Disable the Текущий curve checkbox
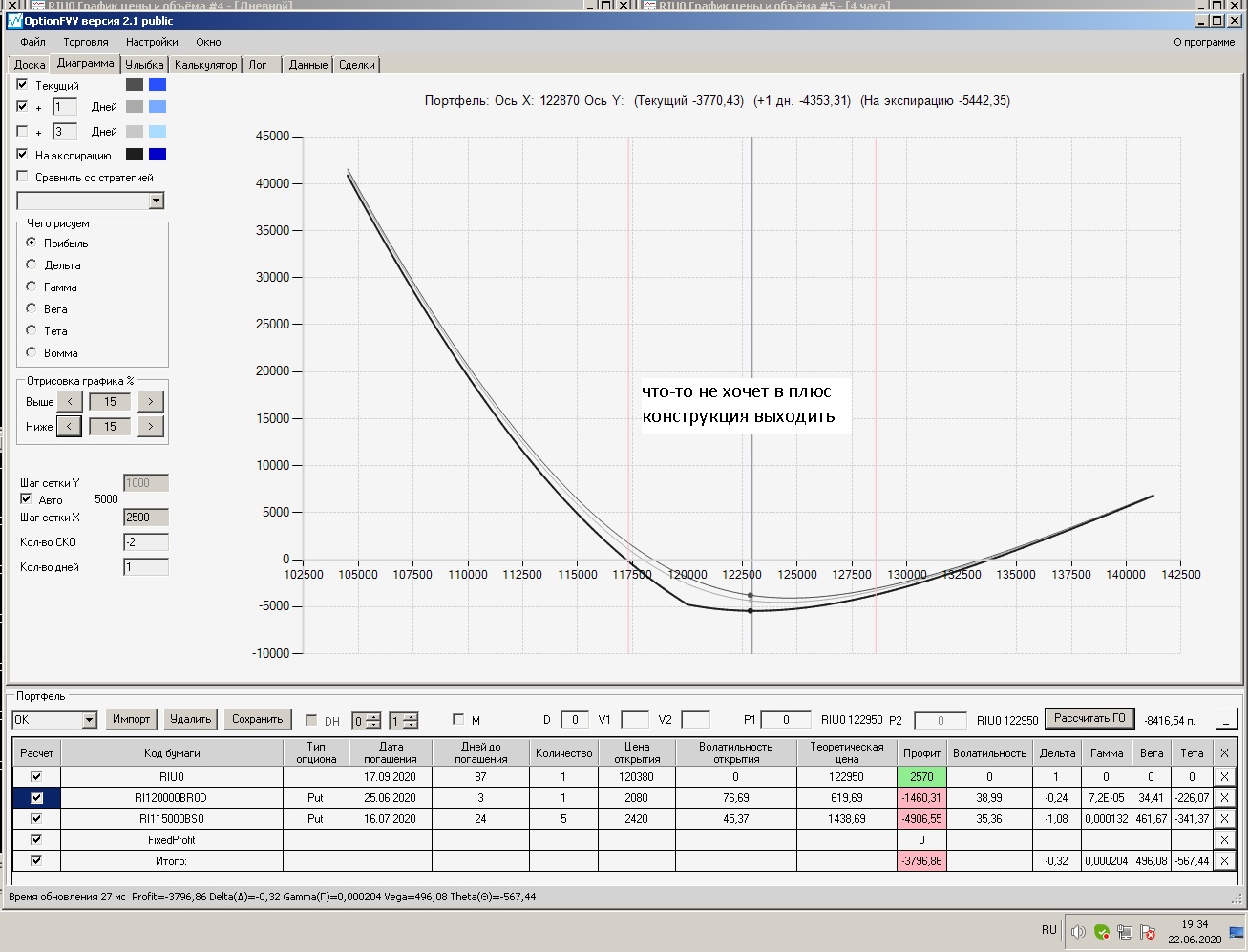 23,85
